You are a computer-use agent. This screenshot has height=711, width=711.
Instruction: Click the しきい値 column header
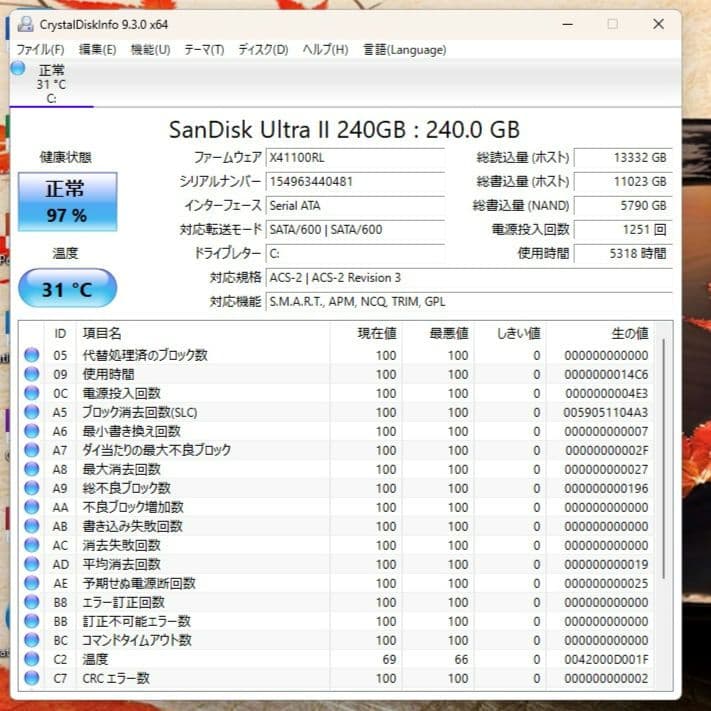510,334
